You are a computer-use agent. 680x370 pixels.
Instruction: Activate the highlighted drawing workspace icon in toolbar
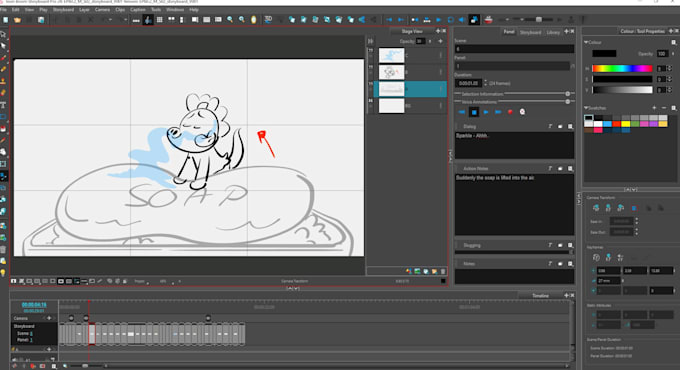[x=148, y=20]
